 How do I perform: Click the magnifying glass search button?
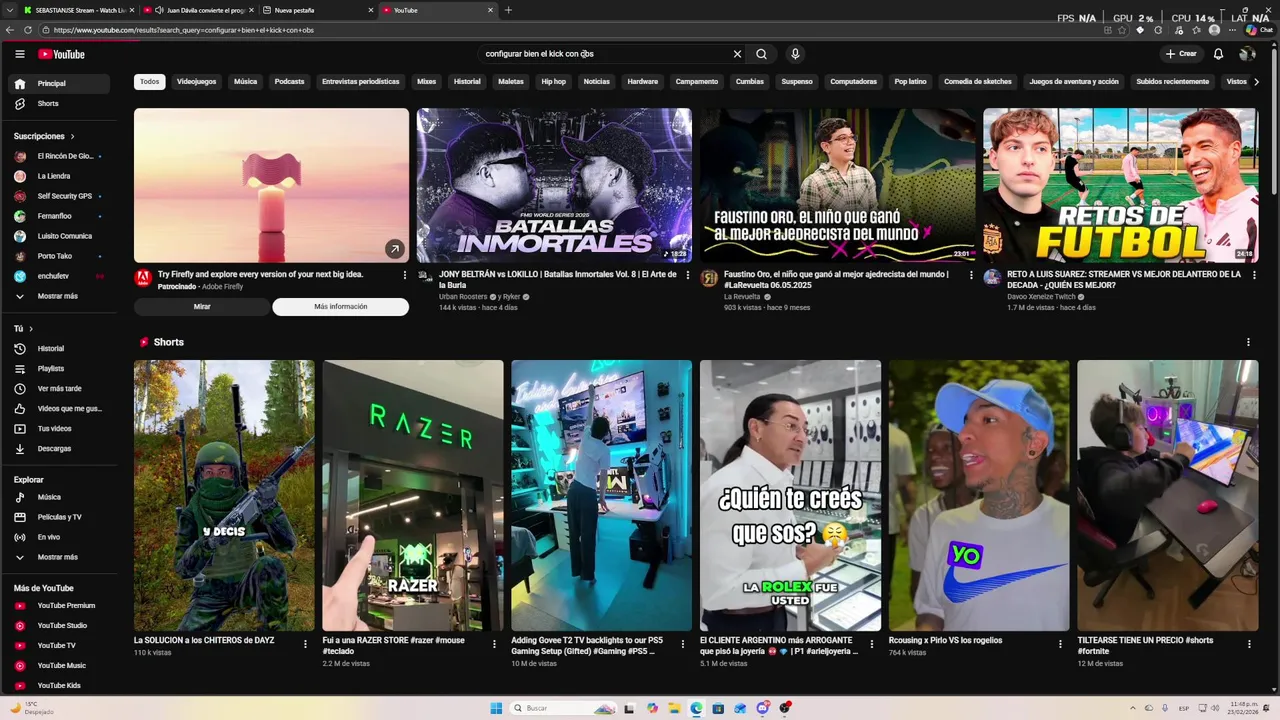pos(762,54)
